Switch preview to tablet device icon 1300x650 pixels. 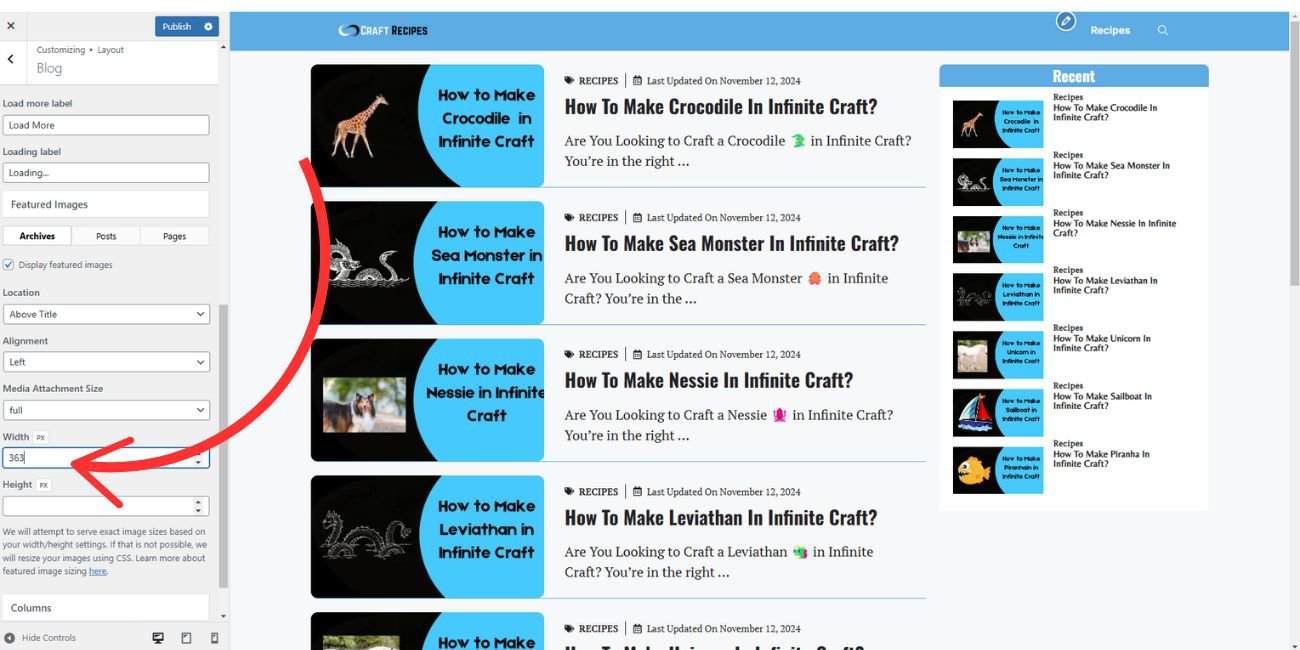pos(186,637)
